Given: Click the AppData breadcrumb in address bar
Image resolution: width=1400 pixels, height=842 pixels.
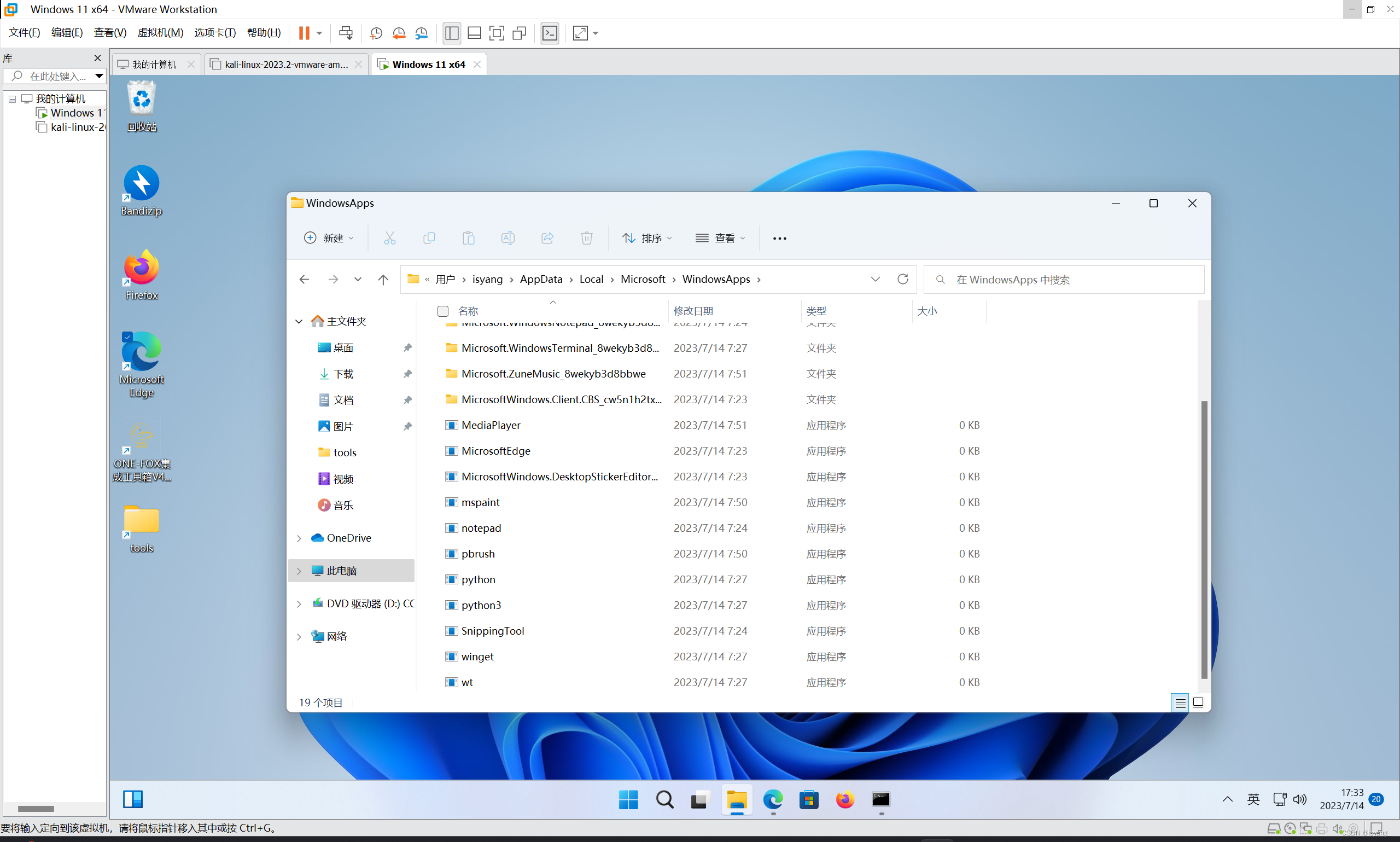Looking at the screenshot, I should [x=541, y=279].
